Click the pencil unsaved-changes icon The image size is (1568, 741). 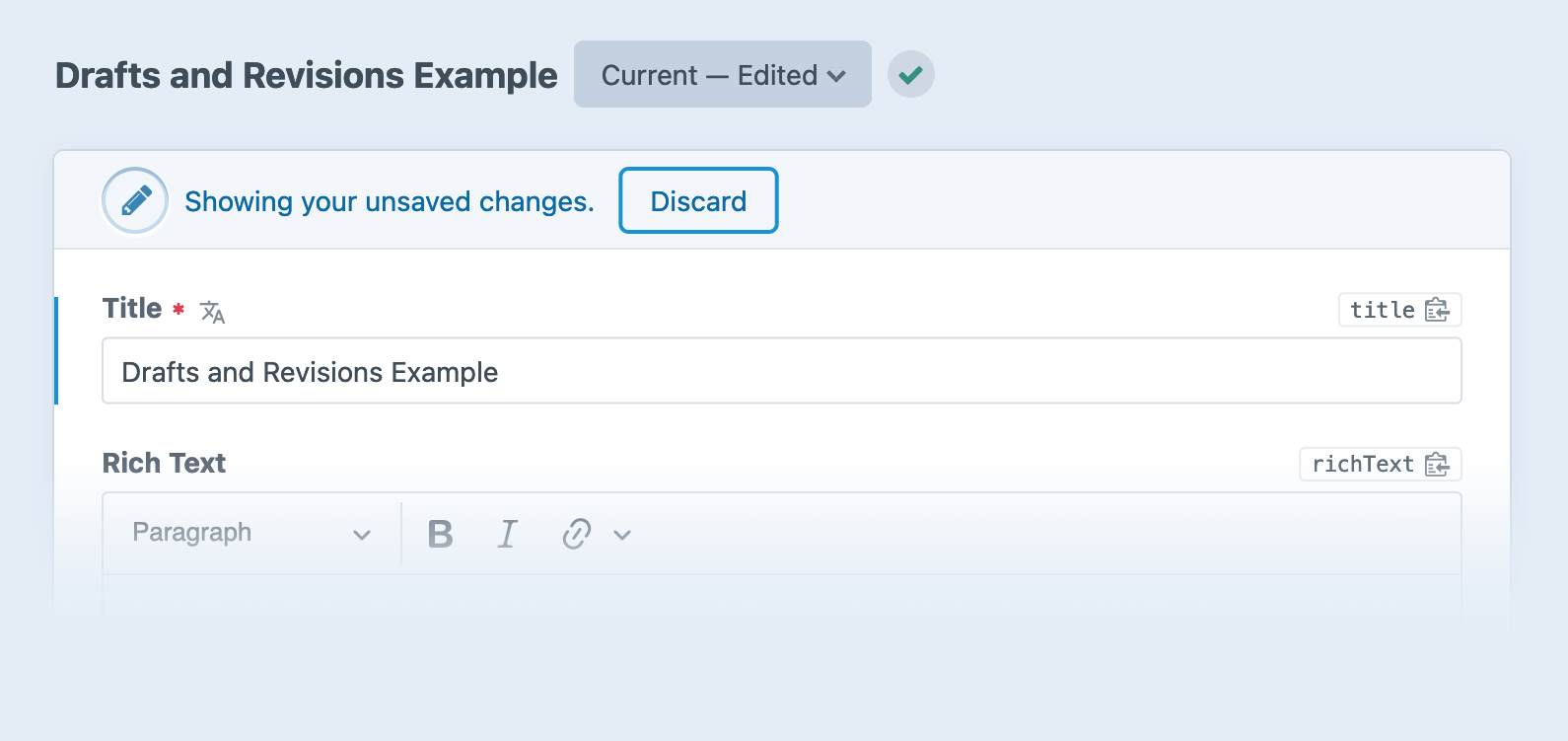click(x=135, y=199)
